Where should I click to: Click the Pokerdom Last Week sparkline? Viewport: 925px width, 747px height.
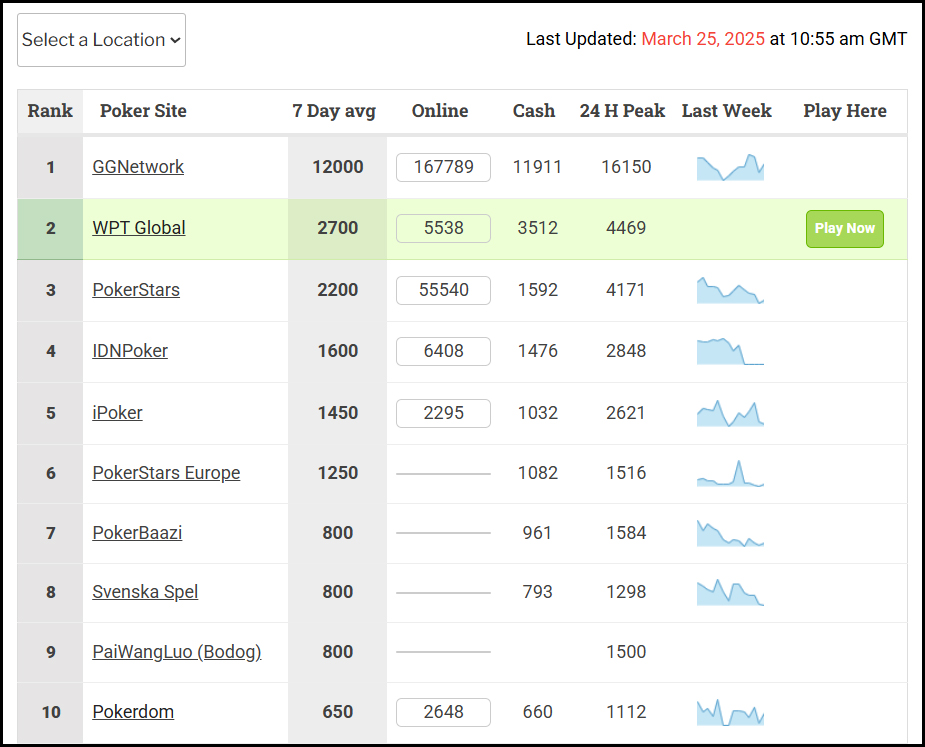[x=730, y=712]
